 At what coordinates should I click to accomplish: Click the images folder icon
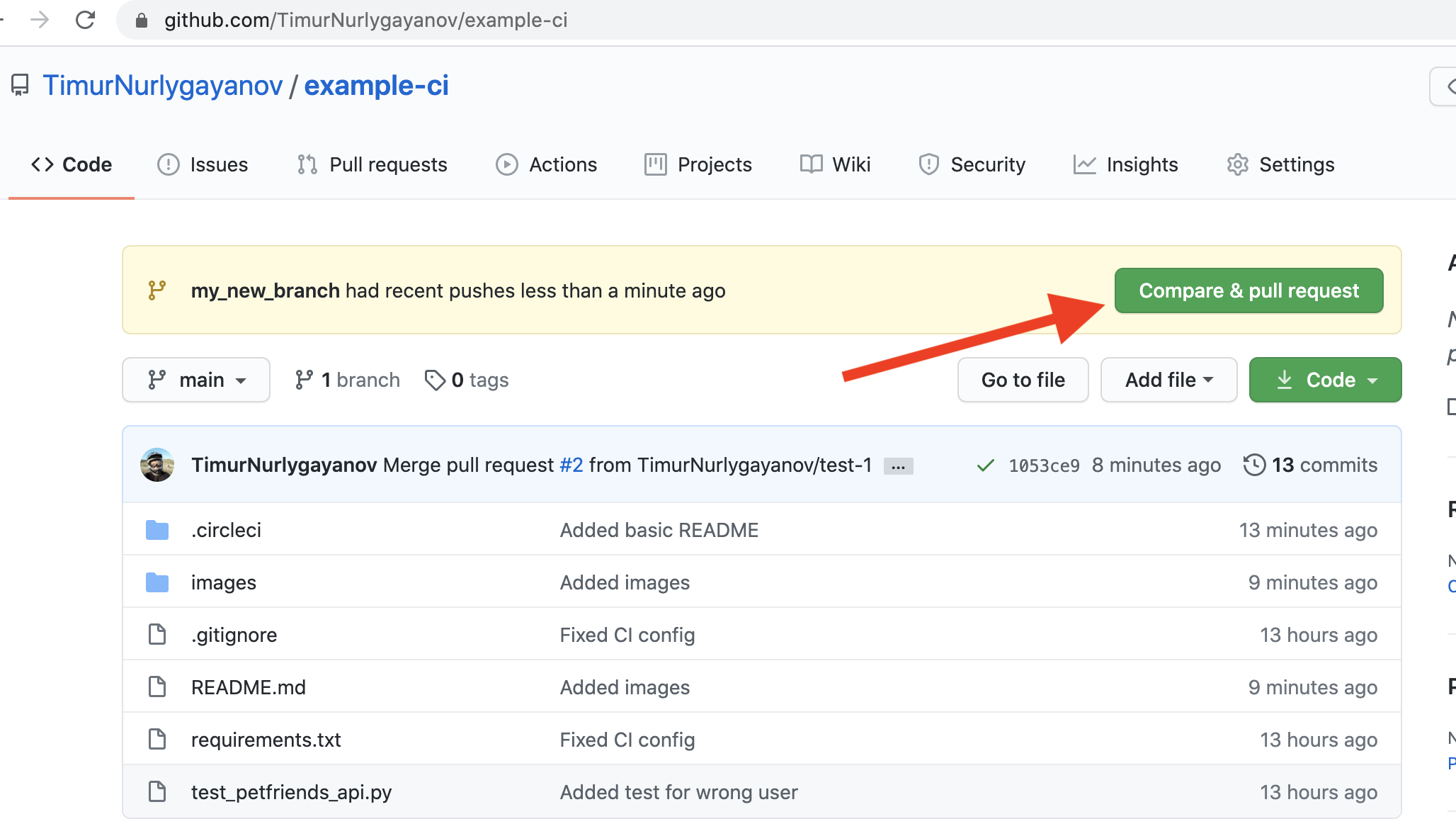157,582
